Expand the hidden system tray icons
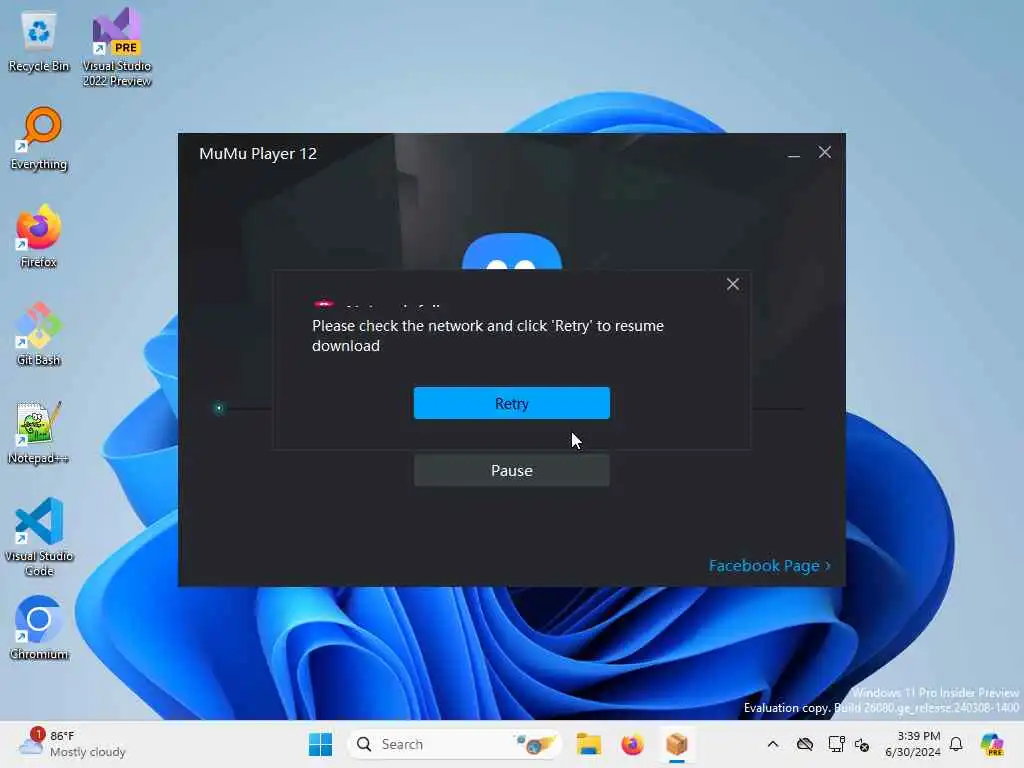The image size is (1024, 768). (x=773, y=744)
